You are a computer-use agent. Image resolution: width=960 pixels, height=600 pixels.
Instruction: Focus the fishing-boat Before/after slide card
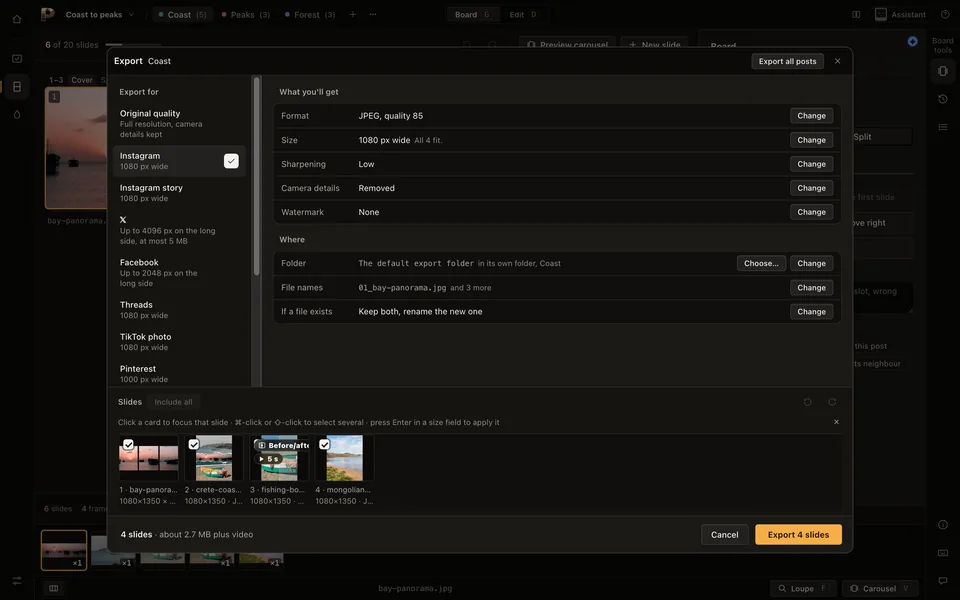click(279, 470)
